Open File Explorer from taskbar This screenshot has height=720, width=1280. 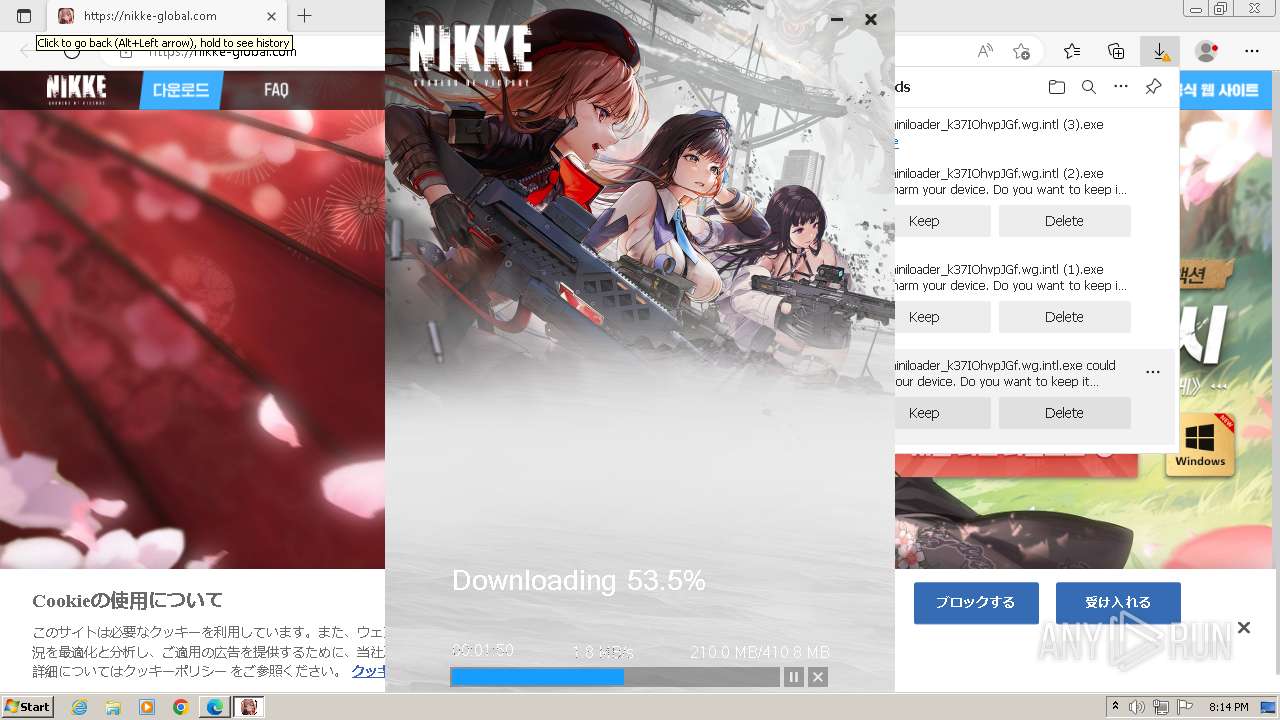point(113,707)
